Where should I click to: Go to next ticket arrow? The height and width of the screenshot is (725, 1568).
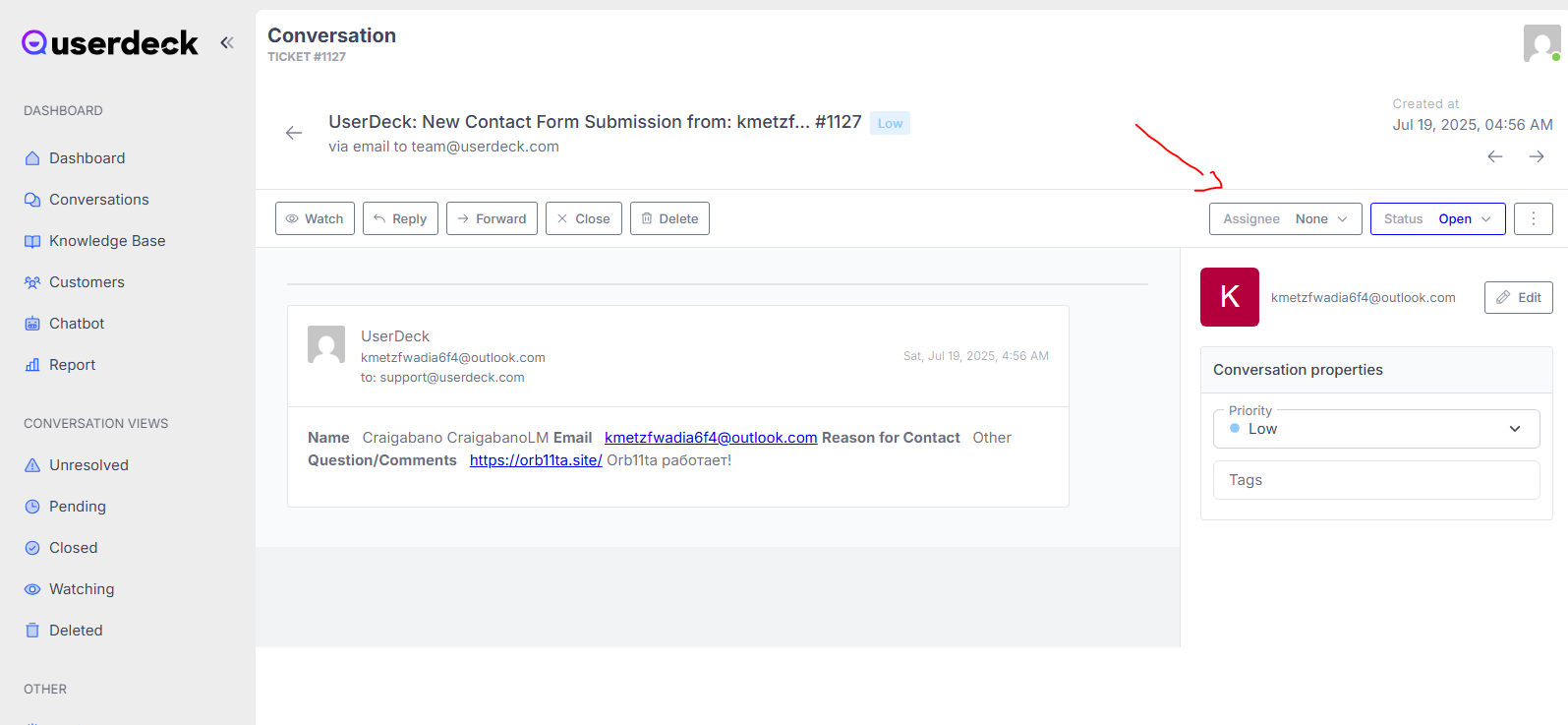1537,156
